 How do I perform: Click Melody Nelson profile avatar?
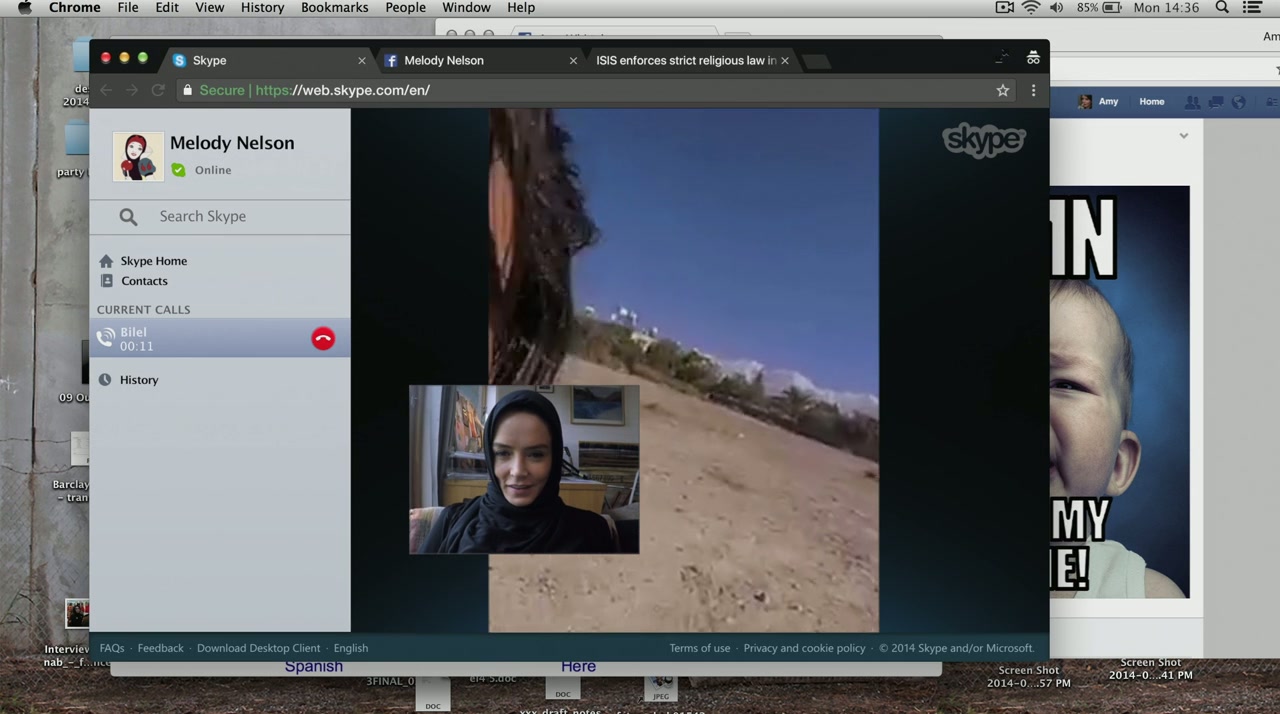[x=137, y=156]
